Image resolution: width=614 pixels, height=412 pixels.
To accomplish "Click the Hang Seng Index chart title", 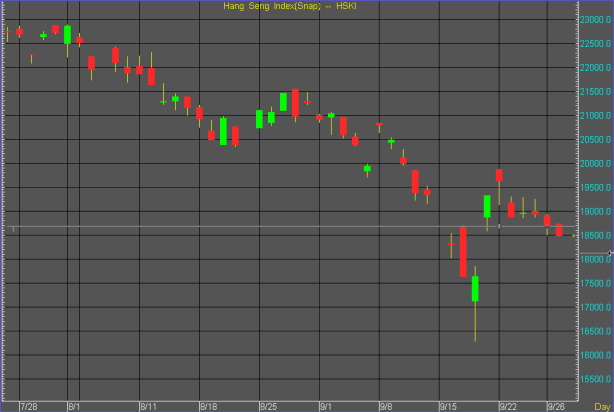I will tap(290, 6).
